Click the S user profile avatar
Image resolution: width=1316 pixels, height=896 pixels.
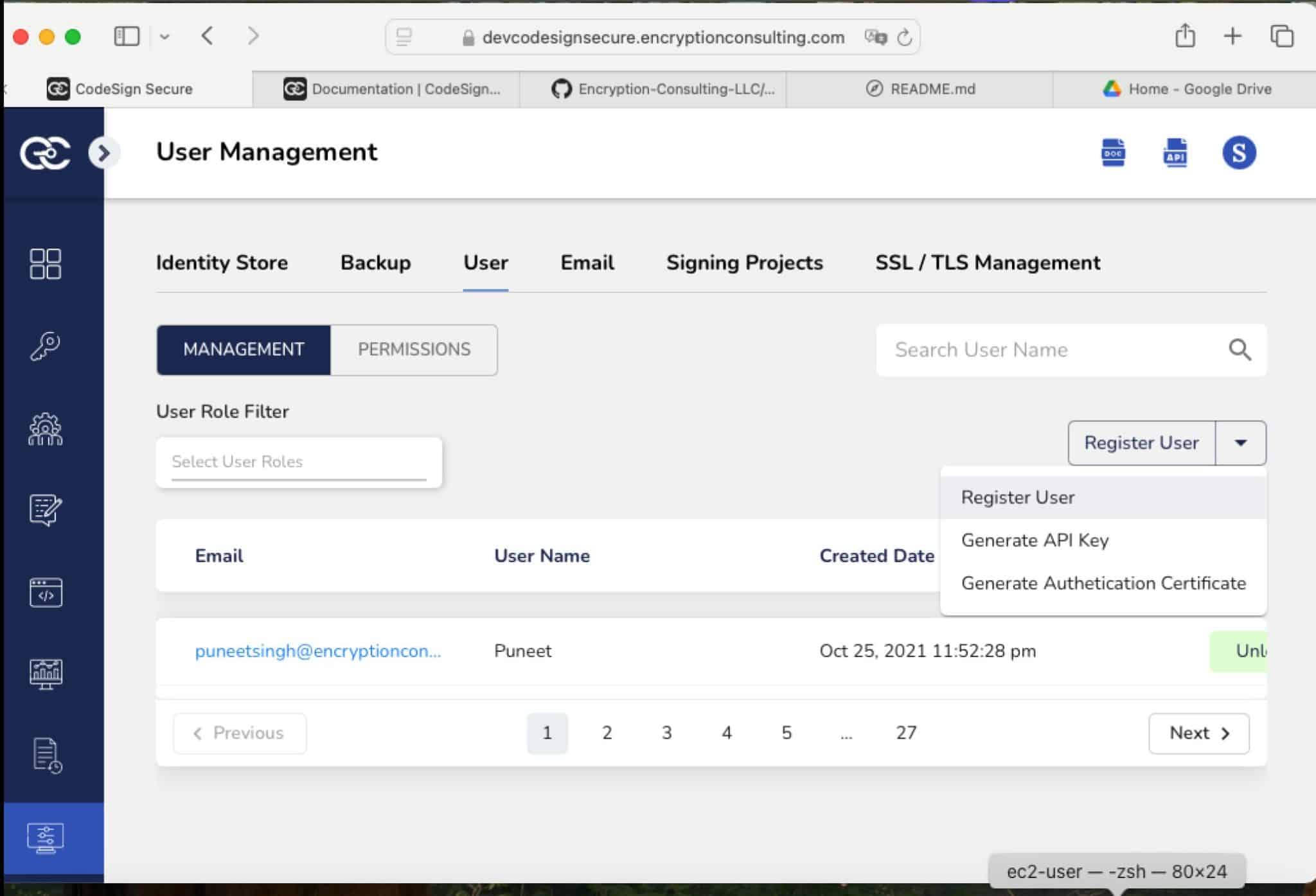coord(1238,153)
